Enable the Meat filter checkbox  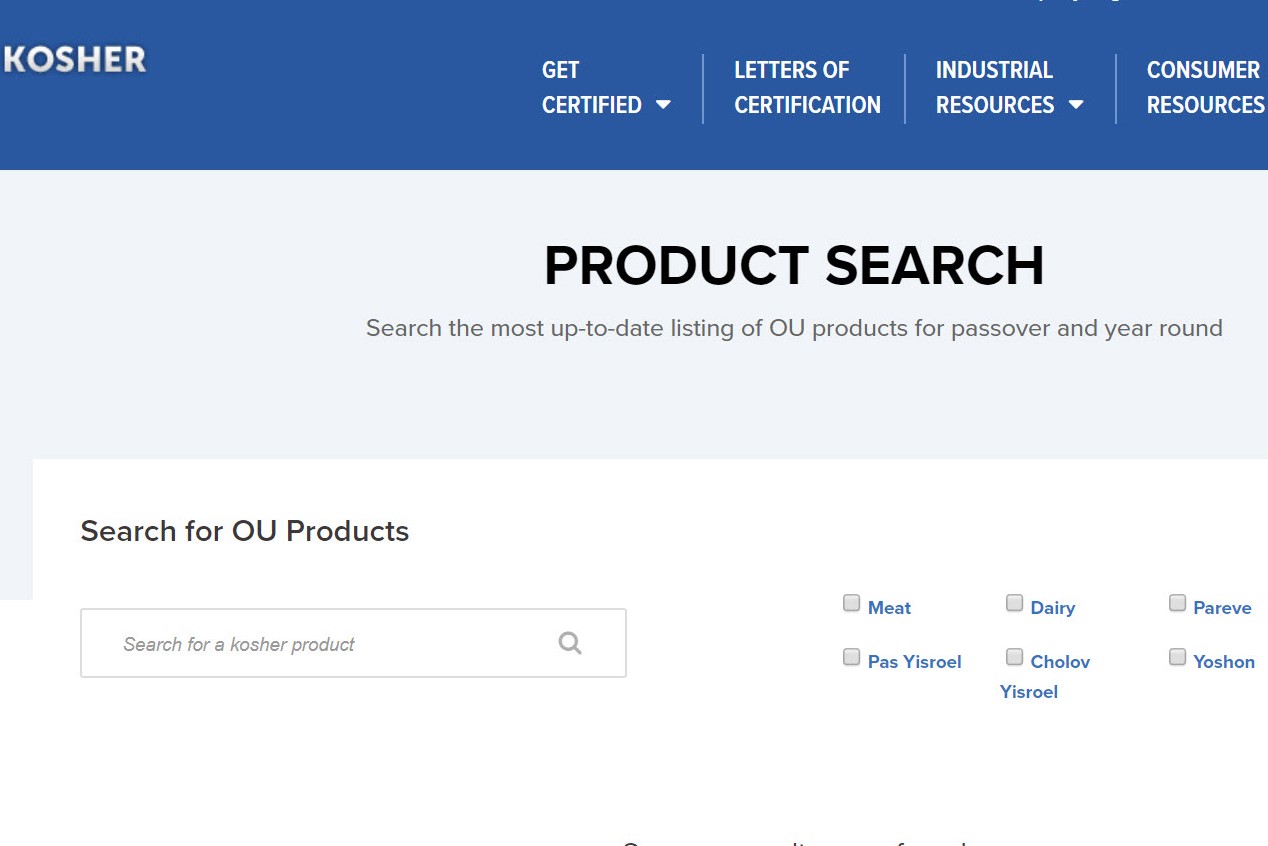pyautogui.click(x=851, y=602)
